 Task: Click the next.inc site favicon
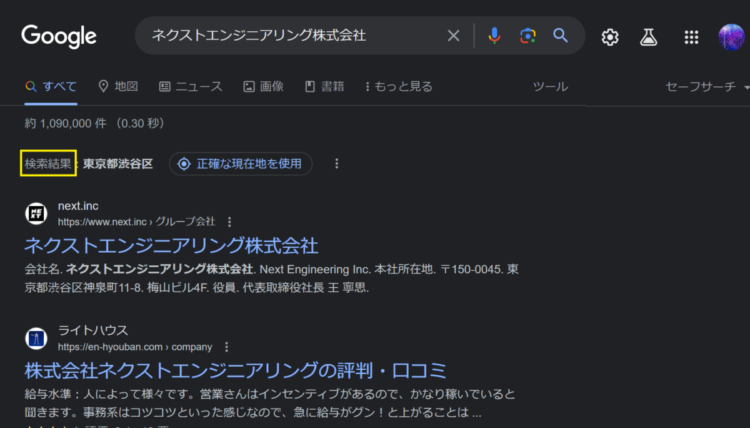tap(36, 213)
